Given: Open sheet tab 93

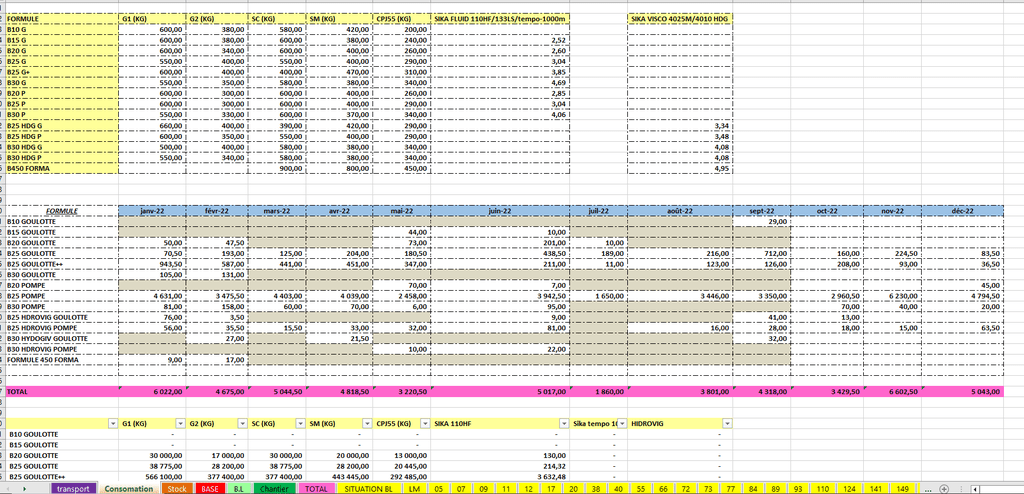Looking at the screenshot, I should 797,489.
